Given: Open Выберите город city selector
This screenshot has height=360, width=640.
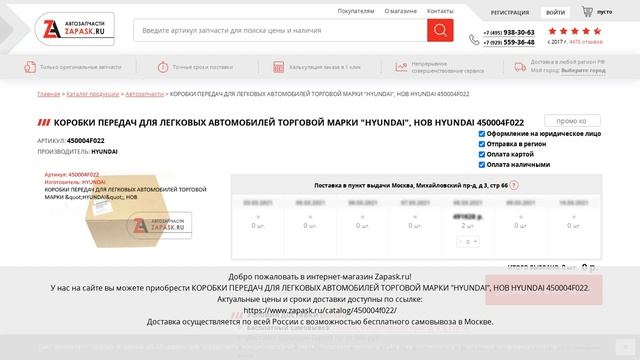Looking at the screenshot, I should pos(583,70).
